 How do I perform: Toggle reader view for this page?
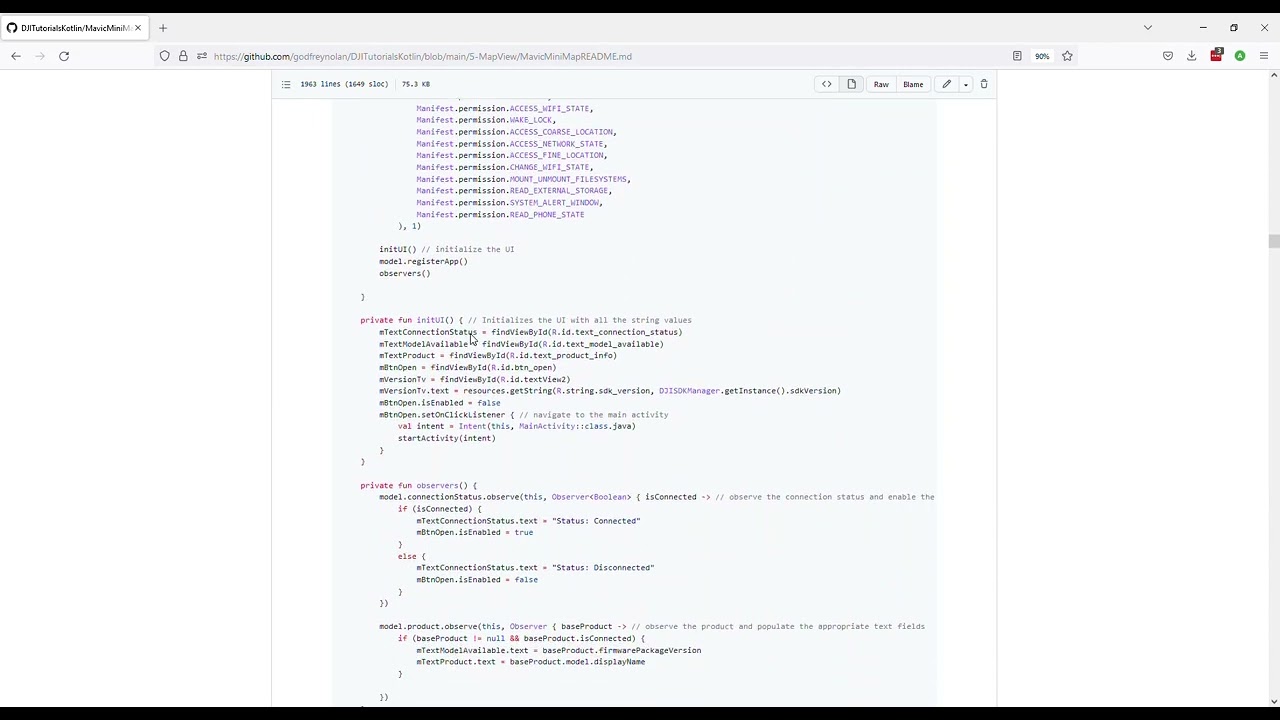[x=1017, y=56]
